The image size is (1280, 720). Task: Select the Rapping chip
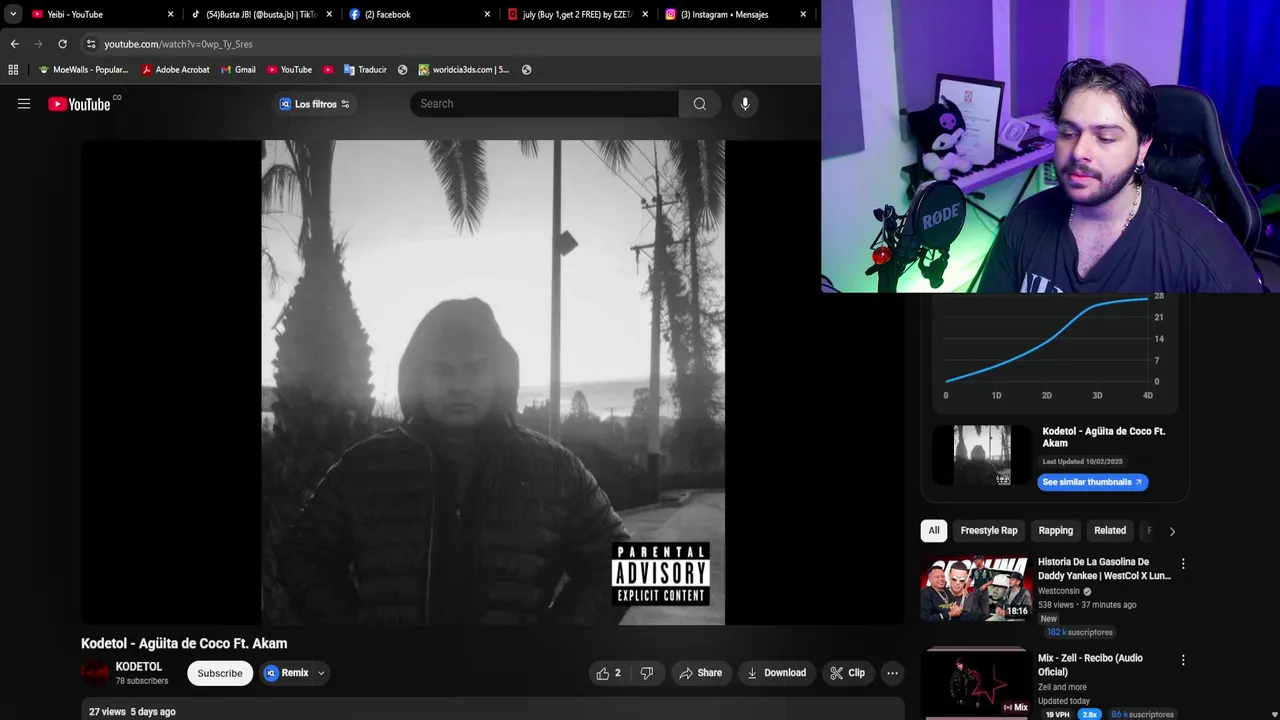1055,531
